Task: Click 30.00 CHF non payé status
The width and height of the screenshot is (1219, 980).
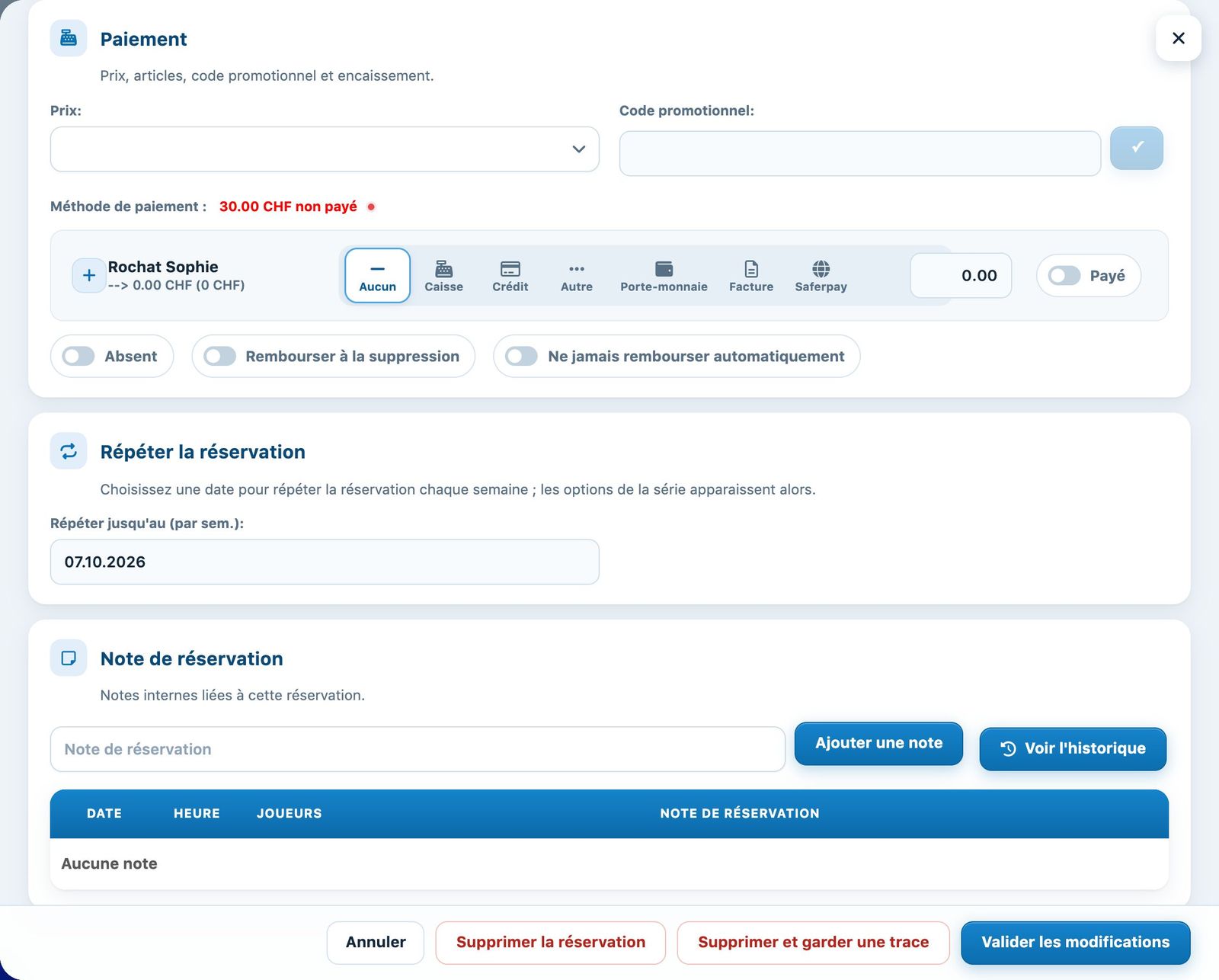Action: click(x=288, y=207)
